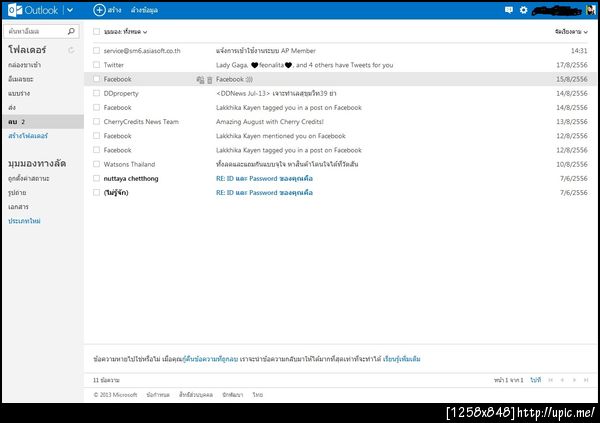
Task: Click the ล้างข้อมูล empty-folder toolbar item
Action: 144,10
